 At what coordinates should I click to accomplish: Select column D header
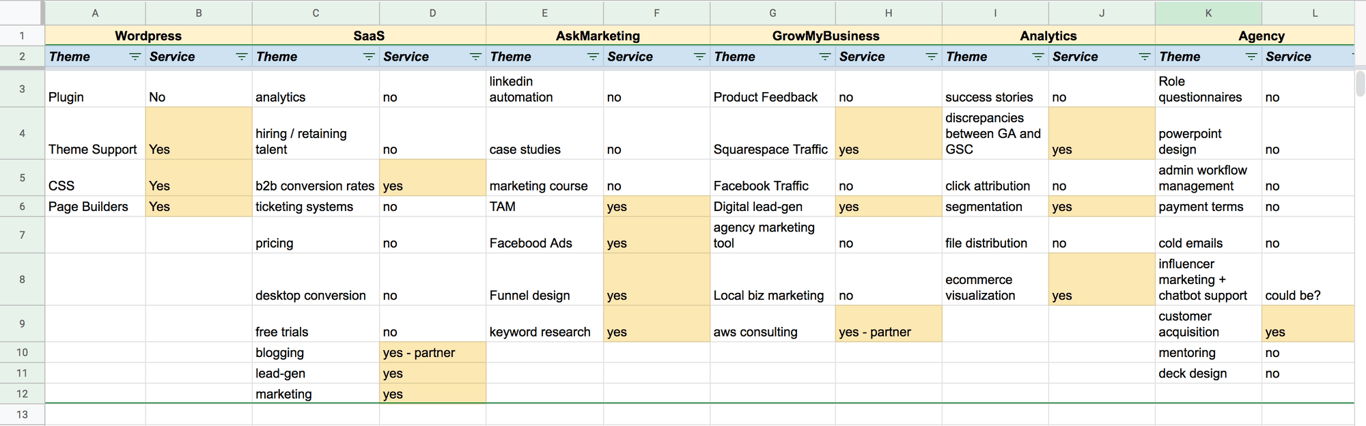tap(433, 13)
